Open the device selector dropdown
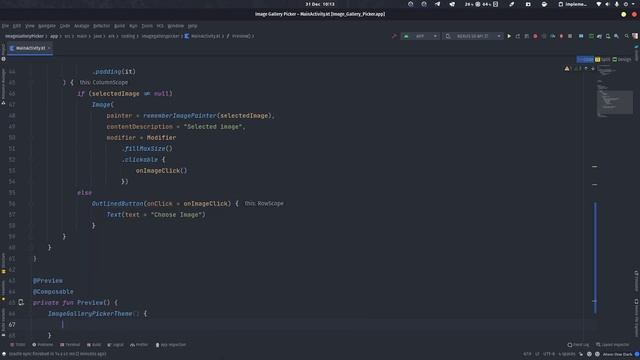 point(473,36)
